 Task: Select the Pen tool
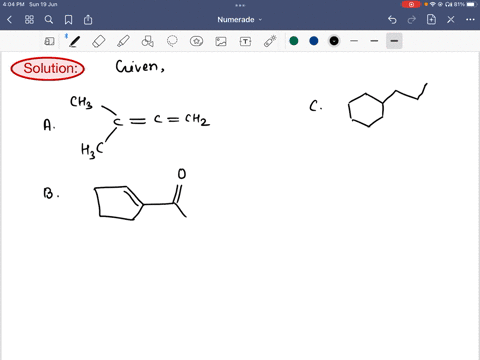point(74,41)
